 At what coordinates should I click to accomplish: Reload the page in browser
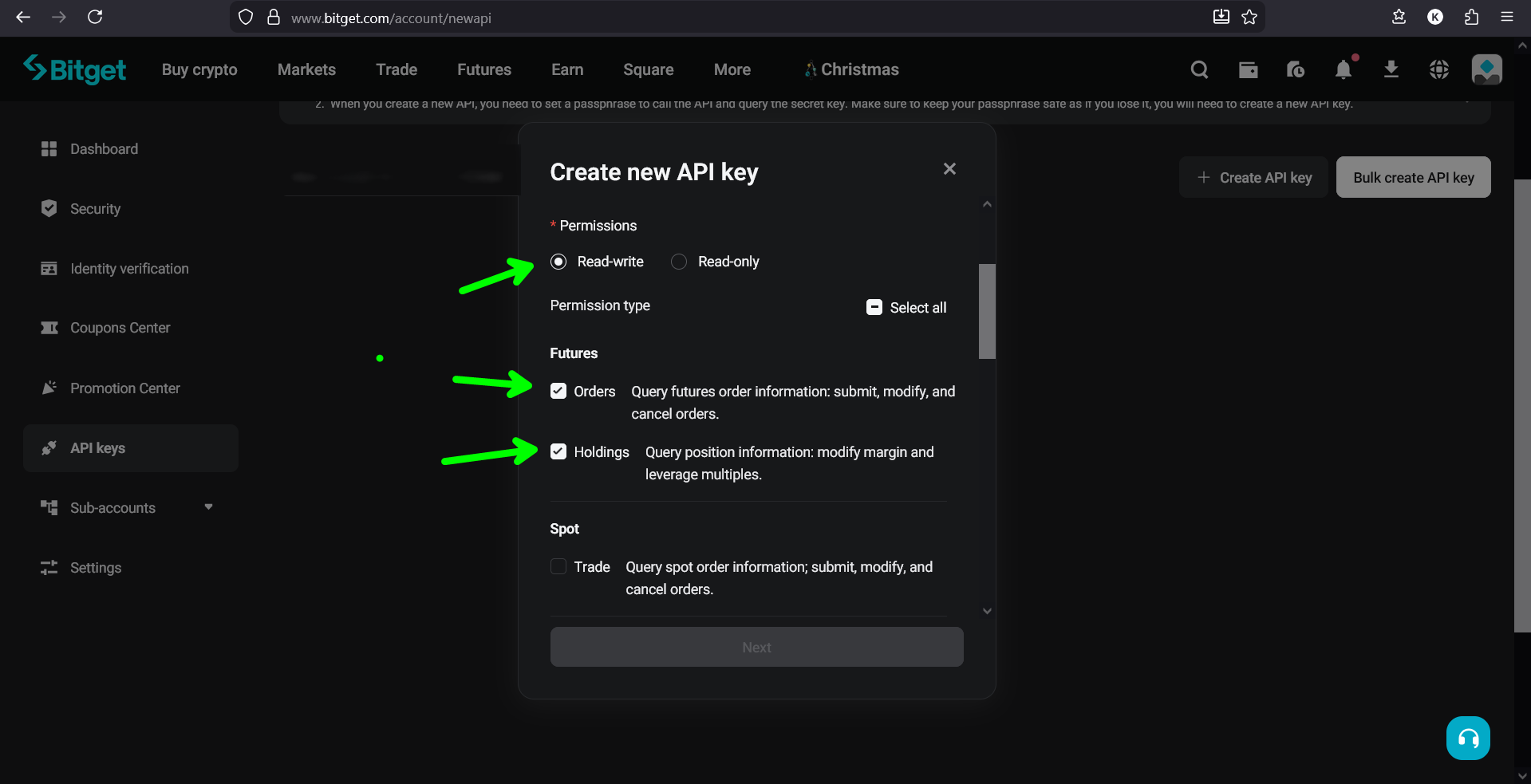coord(95,17)
